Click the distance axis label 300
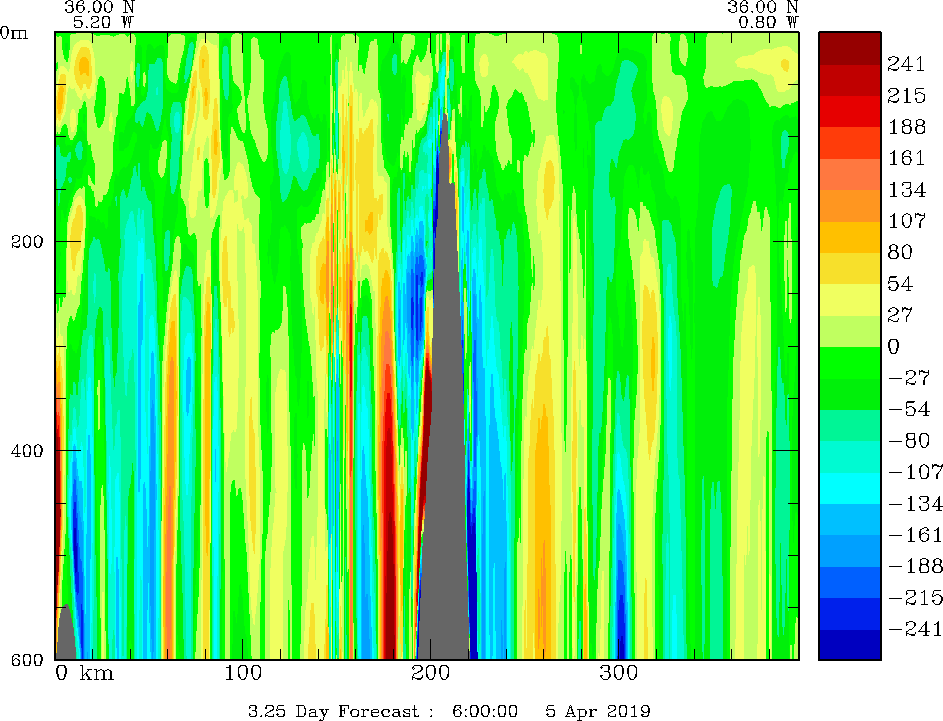Screen dimensions: 943x721 (618, 672)
